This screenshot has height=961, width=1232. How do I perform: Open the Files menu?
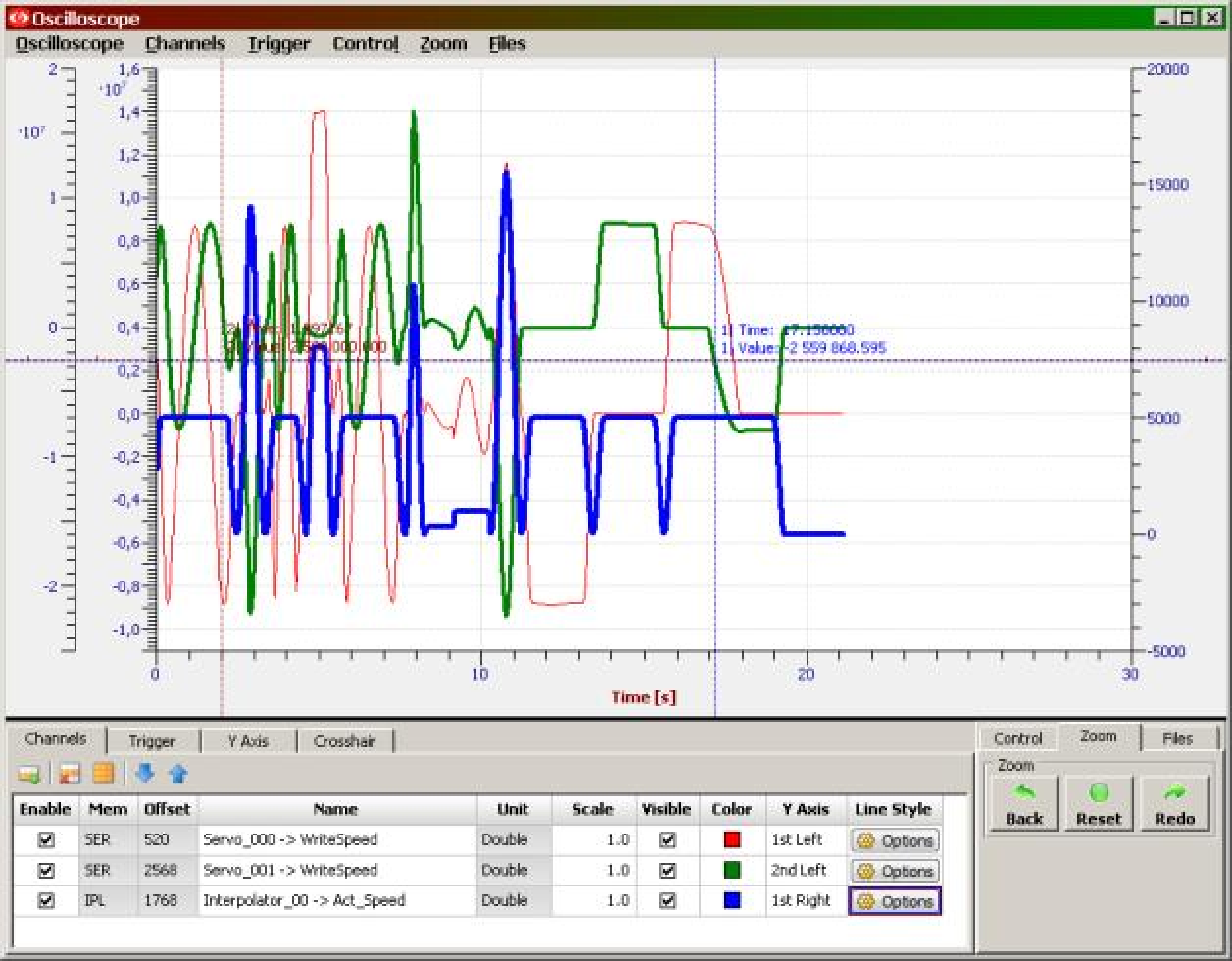pos(507,44)
